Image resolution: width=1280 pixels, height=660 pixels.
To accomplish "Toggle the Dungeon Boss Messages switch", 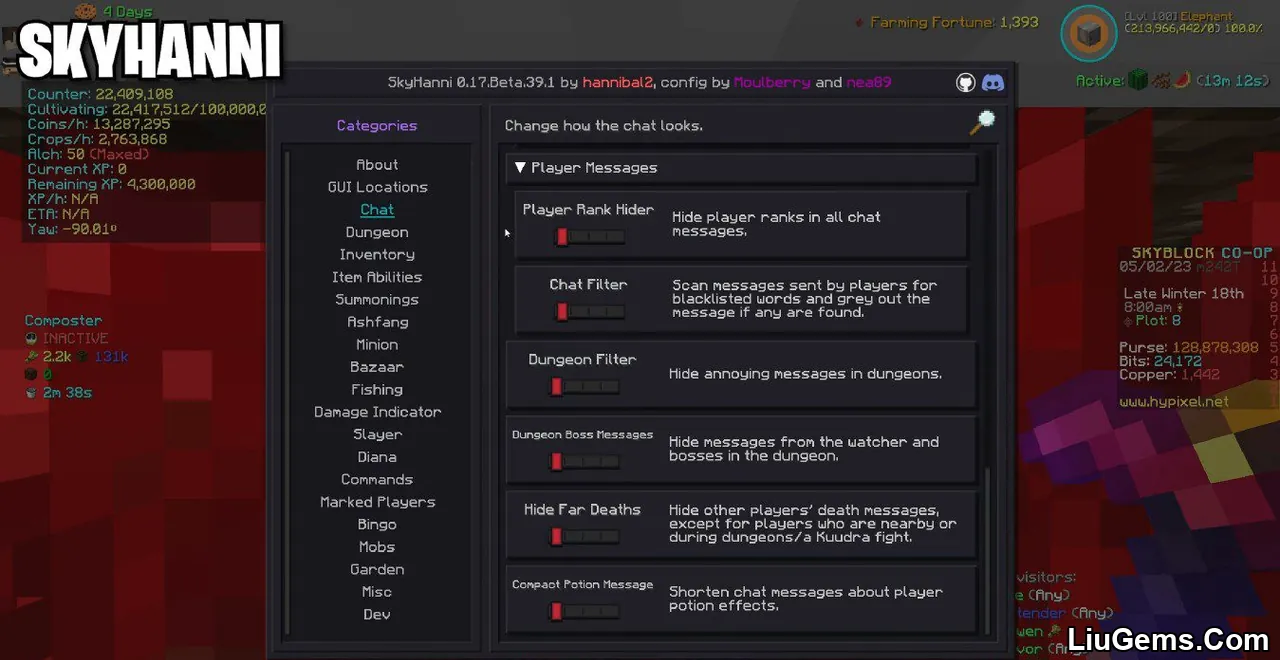I will pyautogui.click(x=585, y=462).
